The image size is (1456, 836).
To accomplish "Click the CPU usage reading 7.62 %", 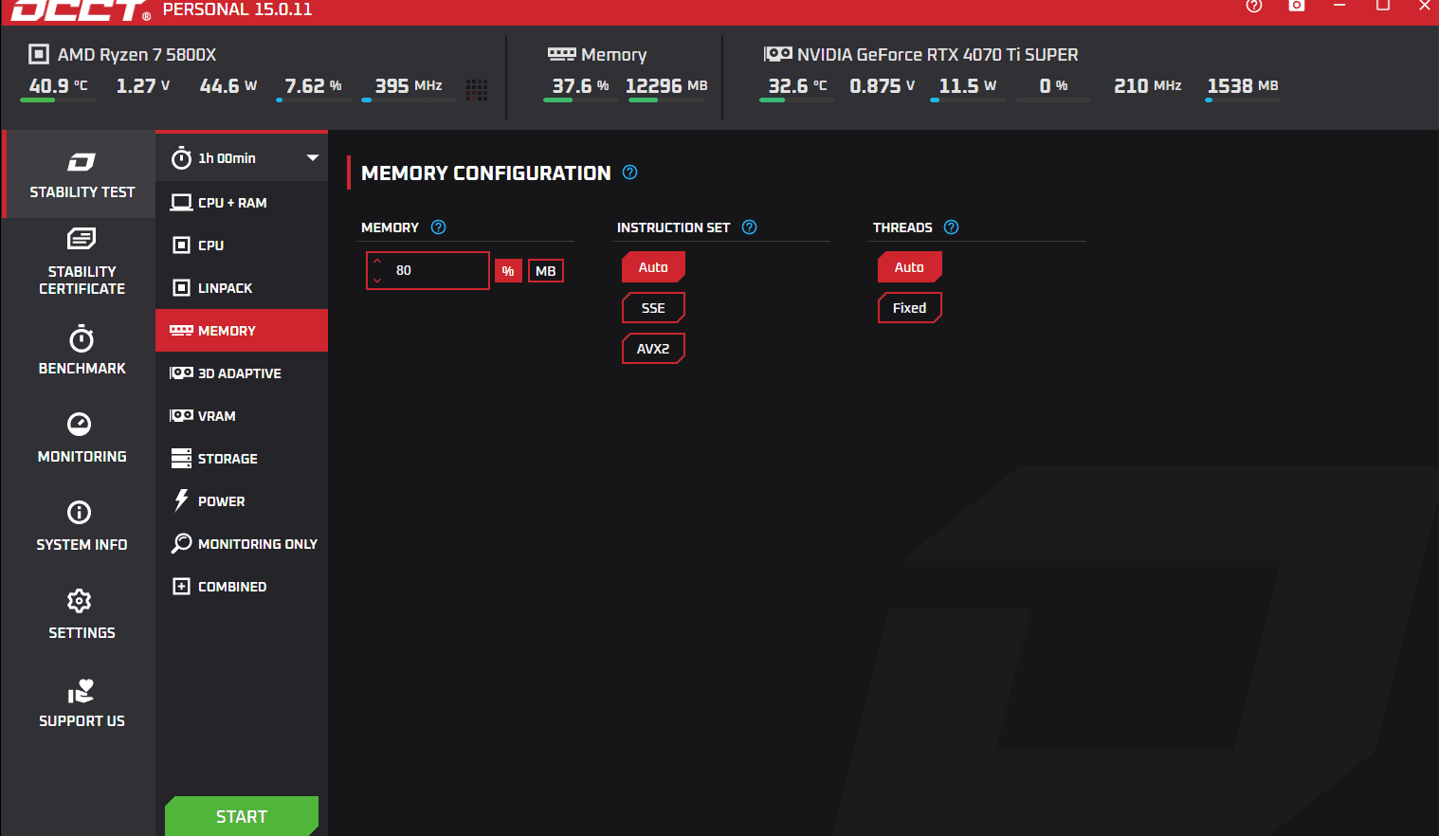I will coord(314,86).
